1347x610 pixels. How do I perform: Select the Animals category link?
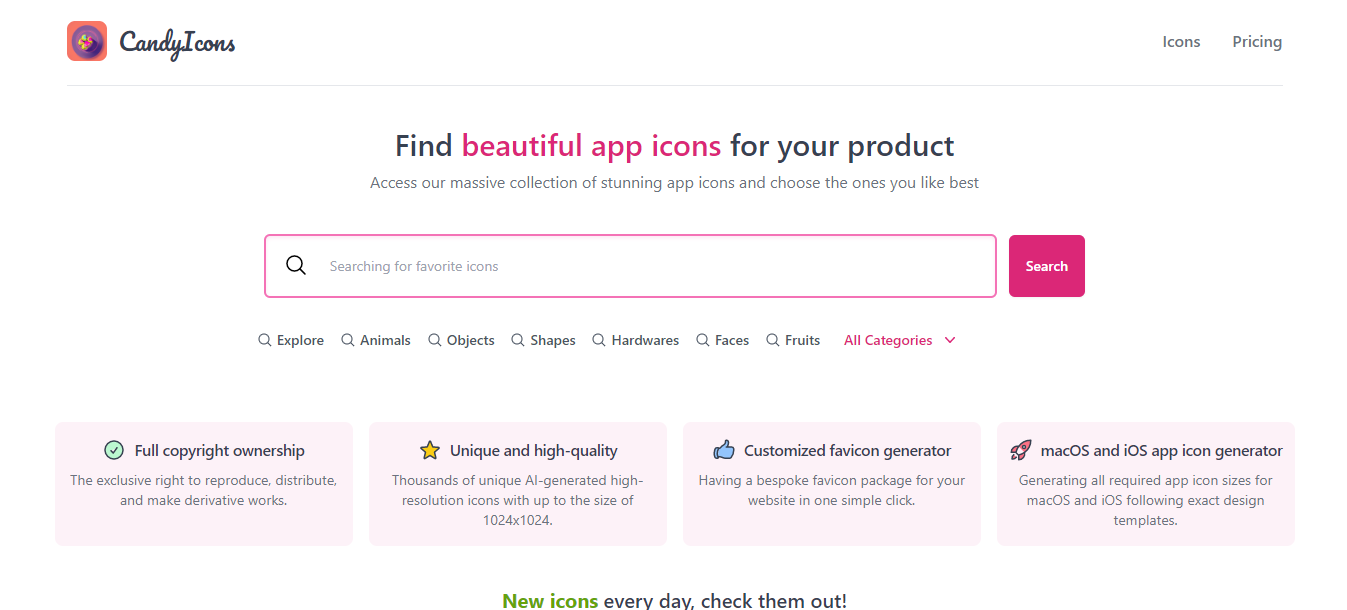(x=376, y=340)
